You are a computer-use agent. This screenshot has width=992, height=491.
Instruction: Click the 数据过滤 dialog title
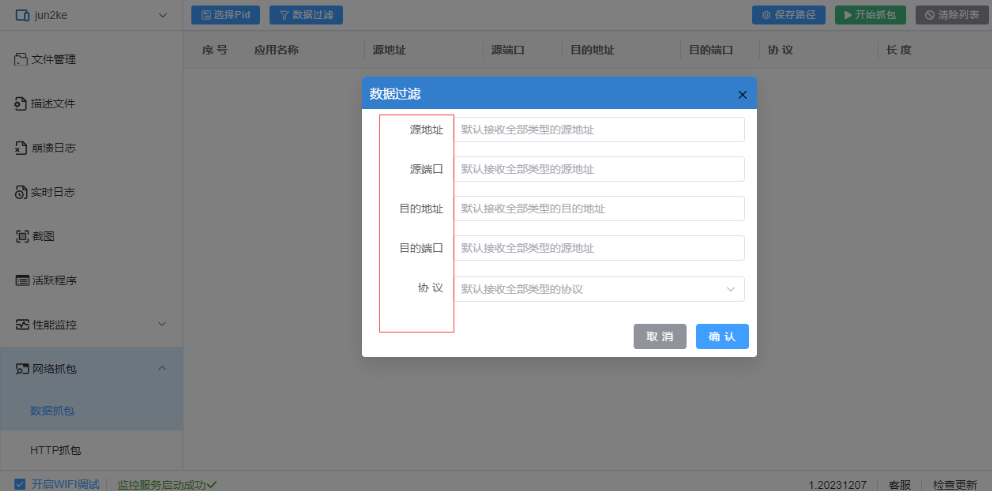395,94
